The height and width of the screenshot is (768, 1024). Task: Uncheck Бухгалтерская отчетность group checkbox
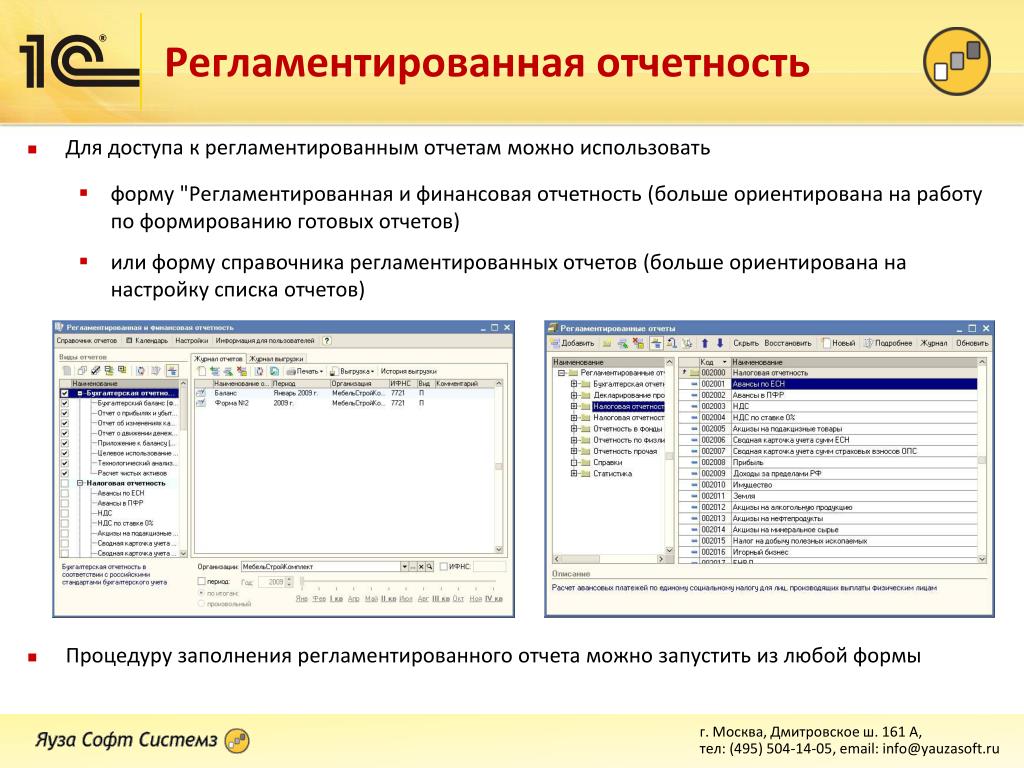coord(64,393)
